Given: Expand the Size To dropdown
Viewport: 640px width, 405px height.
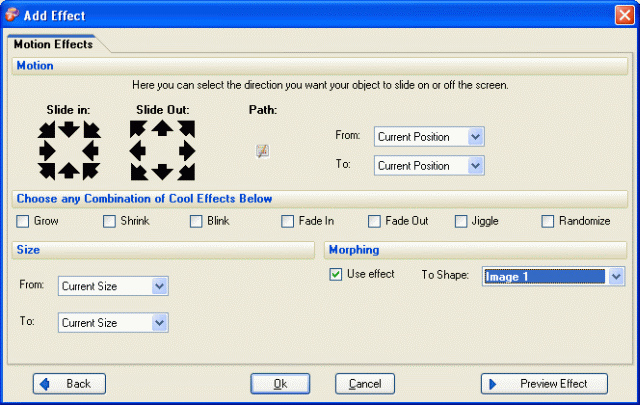Looking at the screenshot, I should click(113, 323).
